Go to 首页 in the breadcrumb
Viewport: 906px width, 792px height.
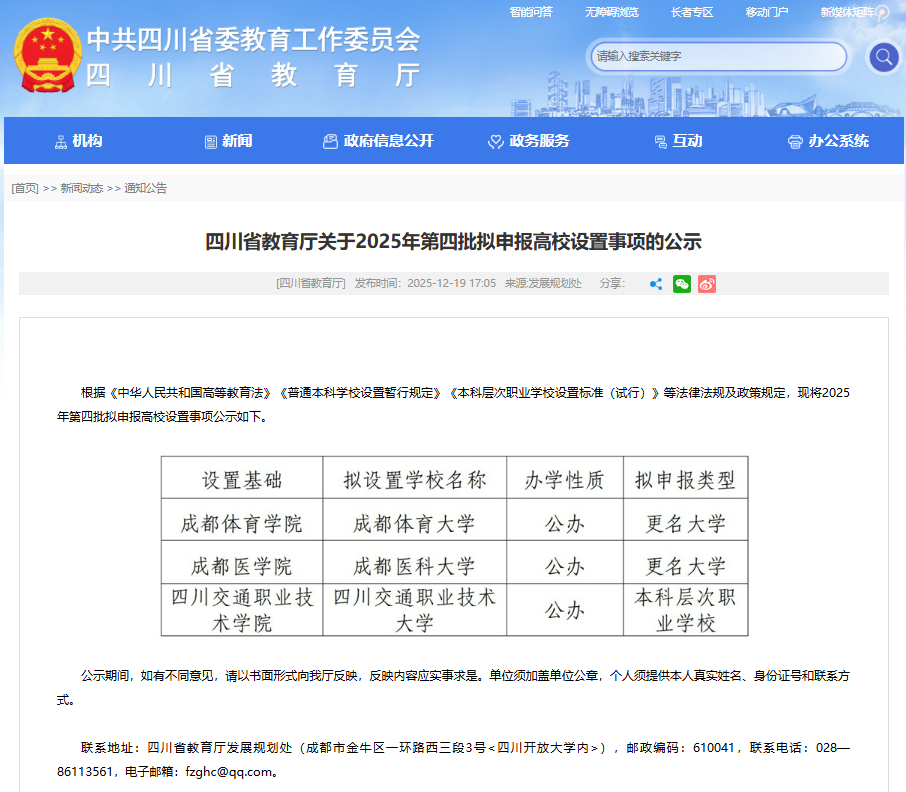[x=25, y=188]
